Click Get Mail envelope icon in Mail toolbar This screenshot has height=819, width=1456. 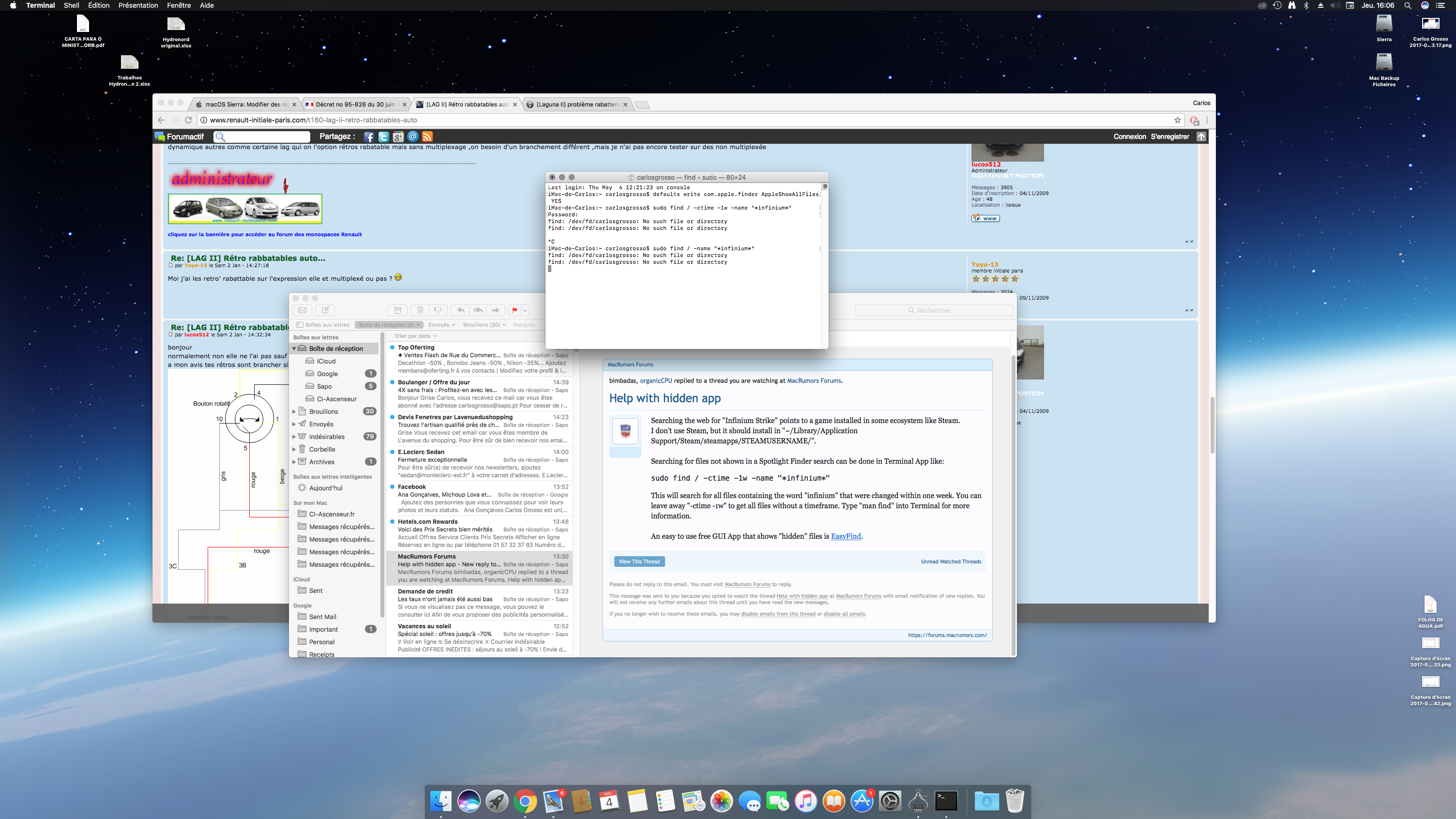[x=303, y=310]
